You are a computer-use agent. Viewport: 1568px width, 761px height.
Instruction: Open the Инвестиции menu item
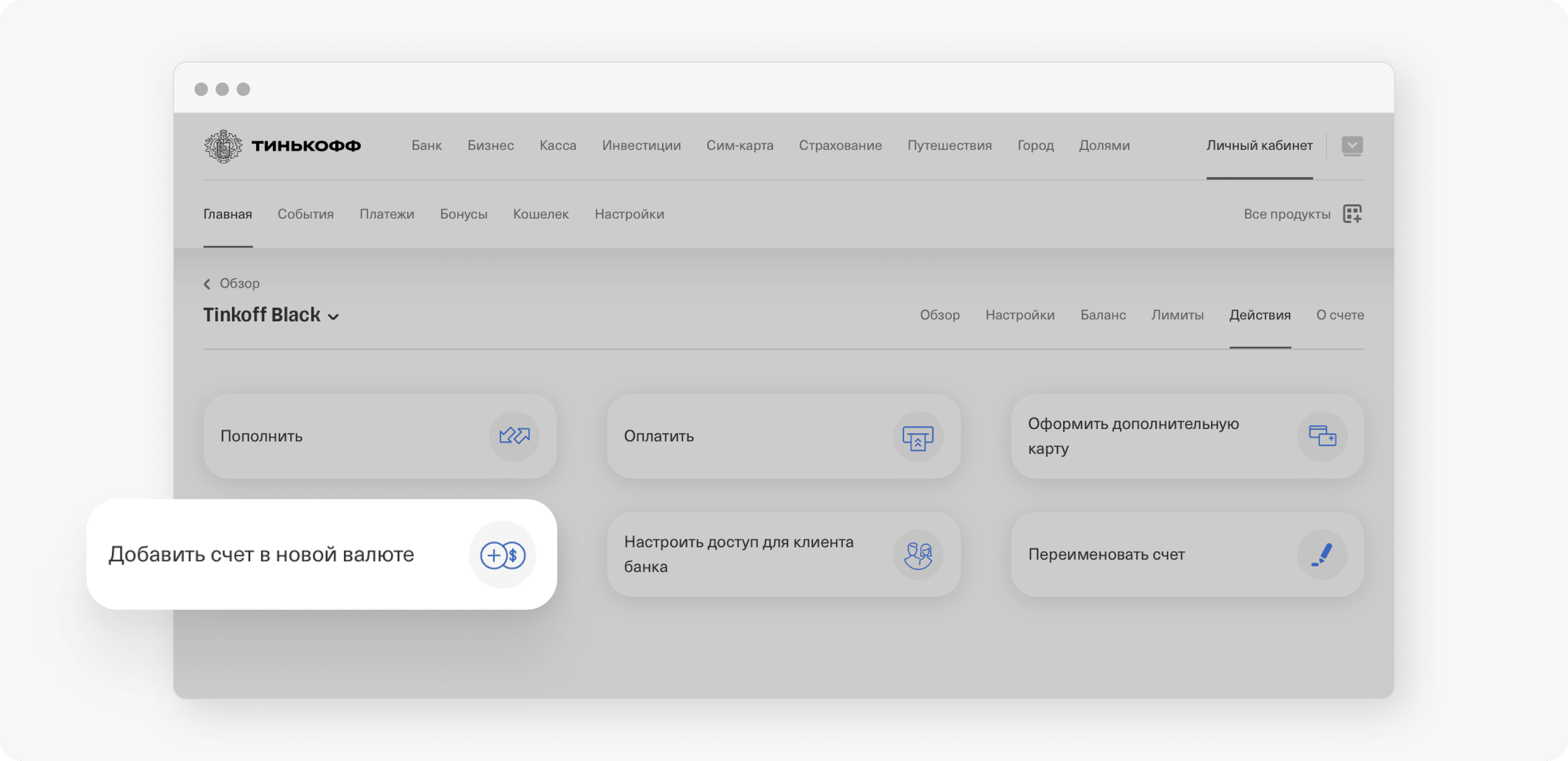click(641, 146)
